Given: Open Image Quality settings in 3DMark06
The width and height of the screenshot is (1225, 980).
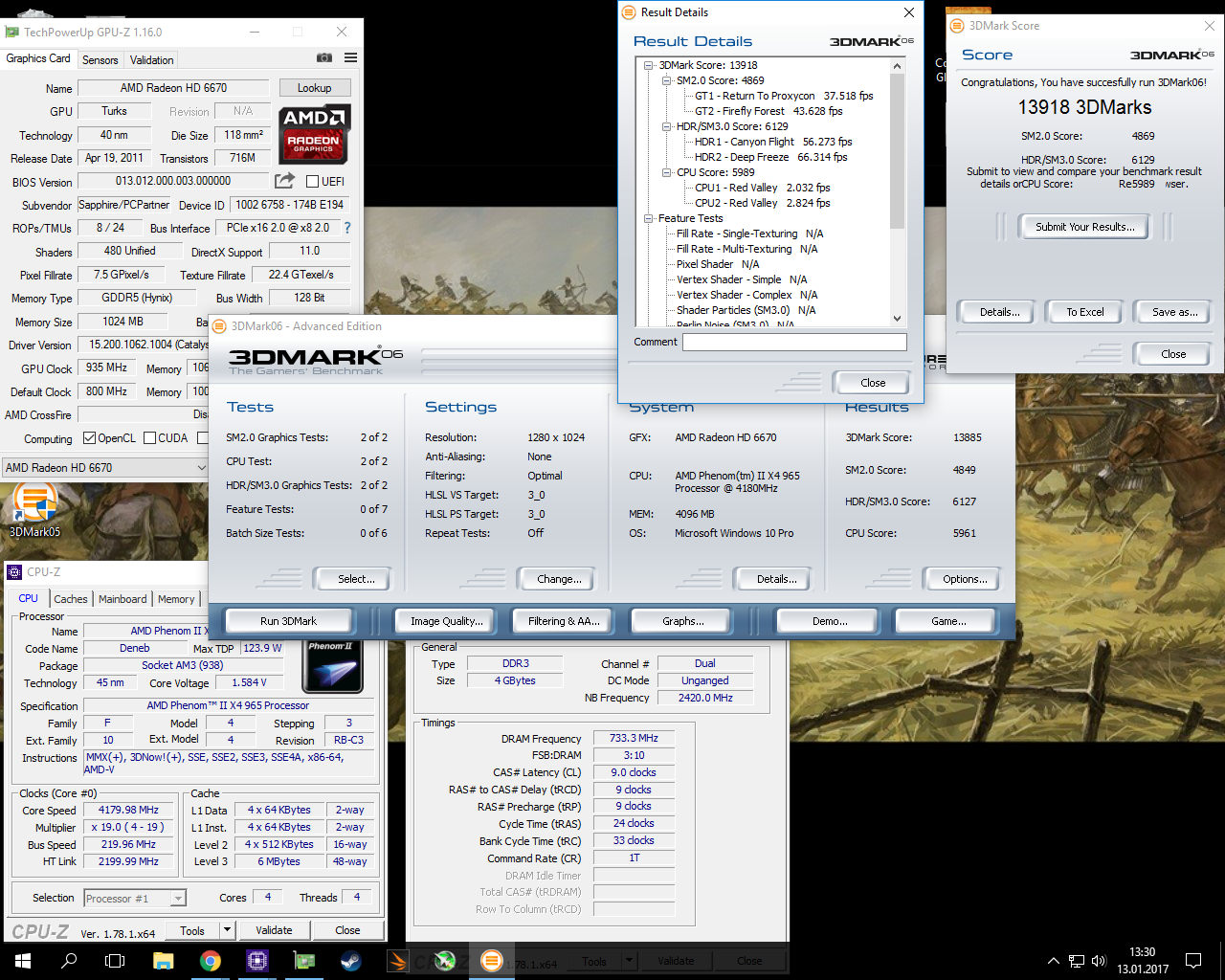Looking at the screenshot, I should point(446,621).
